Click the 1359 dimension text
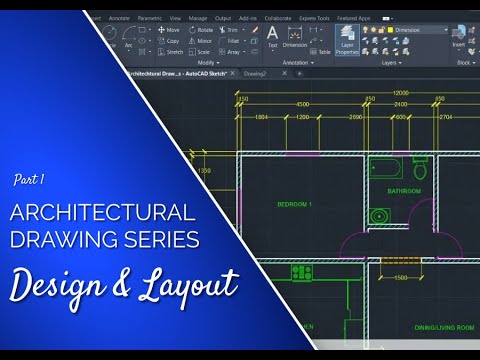 tap(204, 171)
